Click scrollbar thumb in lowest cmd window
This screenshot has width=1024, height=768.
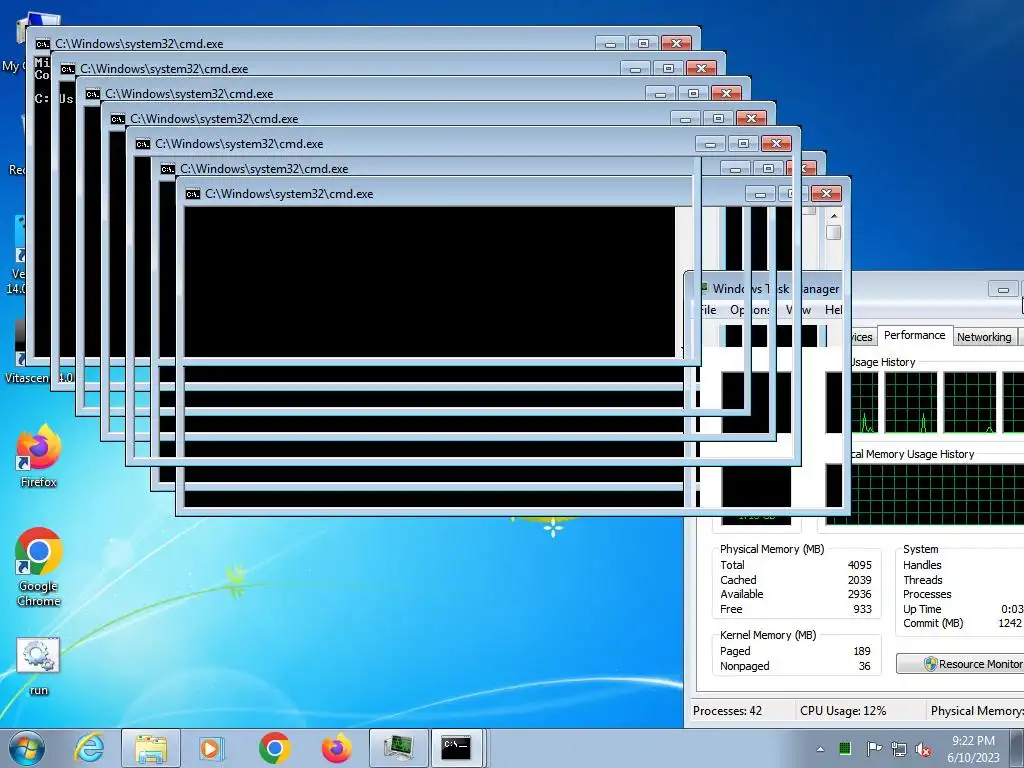coord(833,232)
